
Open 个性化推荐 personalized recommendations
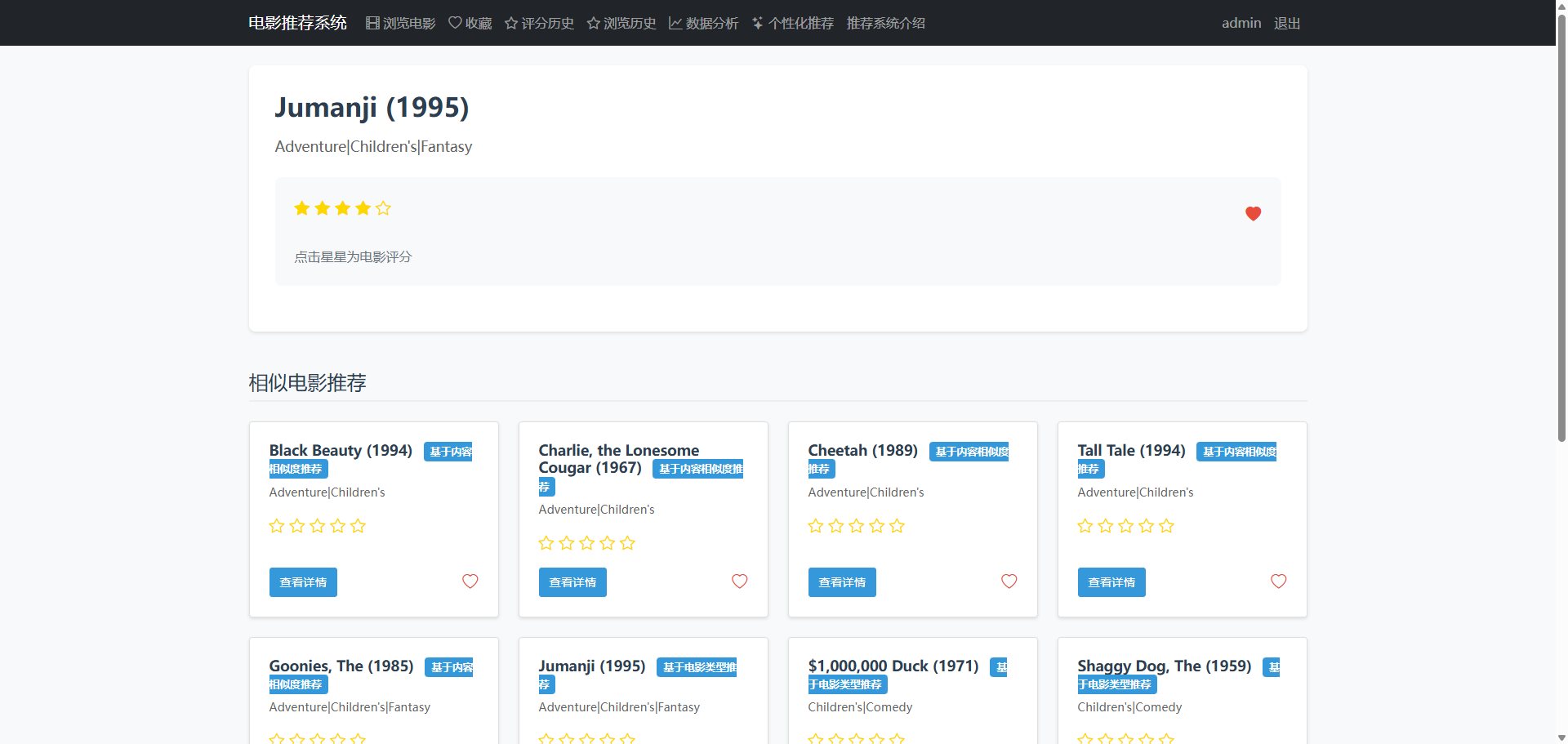click(793, 23)
